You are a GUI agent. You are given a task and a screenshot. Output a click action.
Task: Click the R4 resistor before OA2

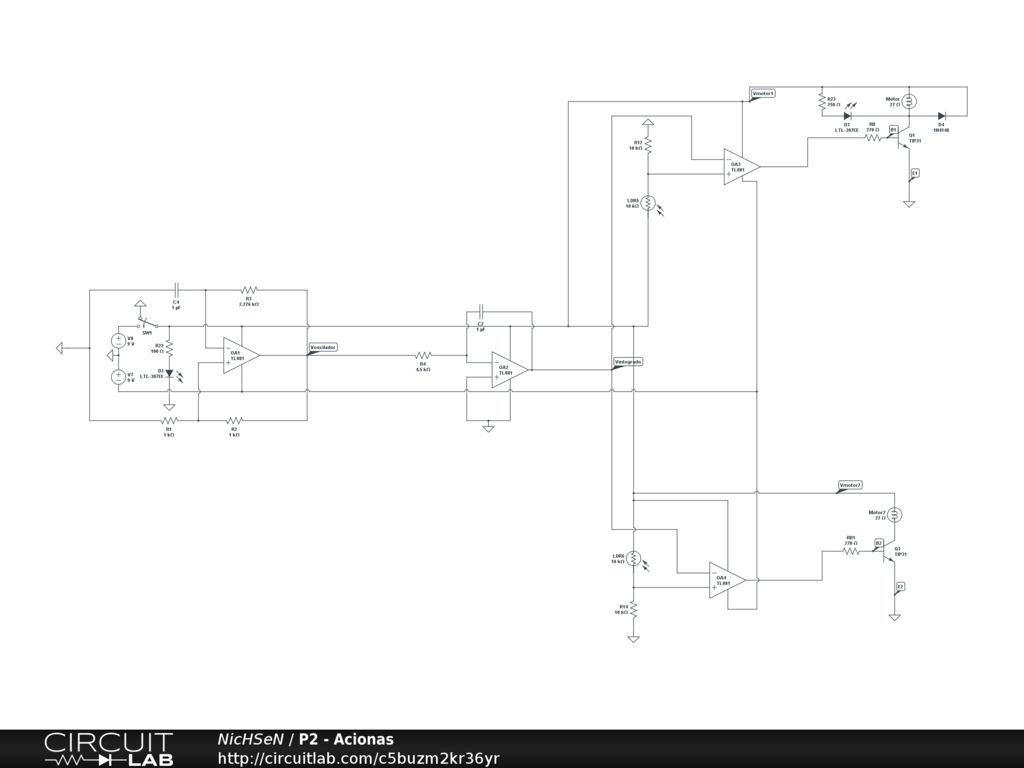(x=423, y=355)
